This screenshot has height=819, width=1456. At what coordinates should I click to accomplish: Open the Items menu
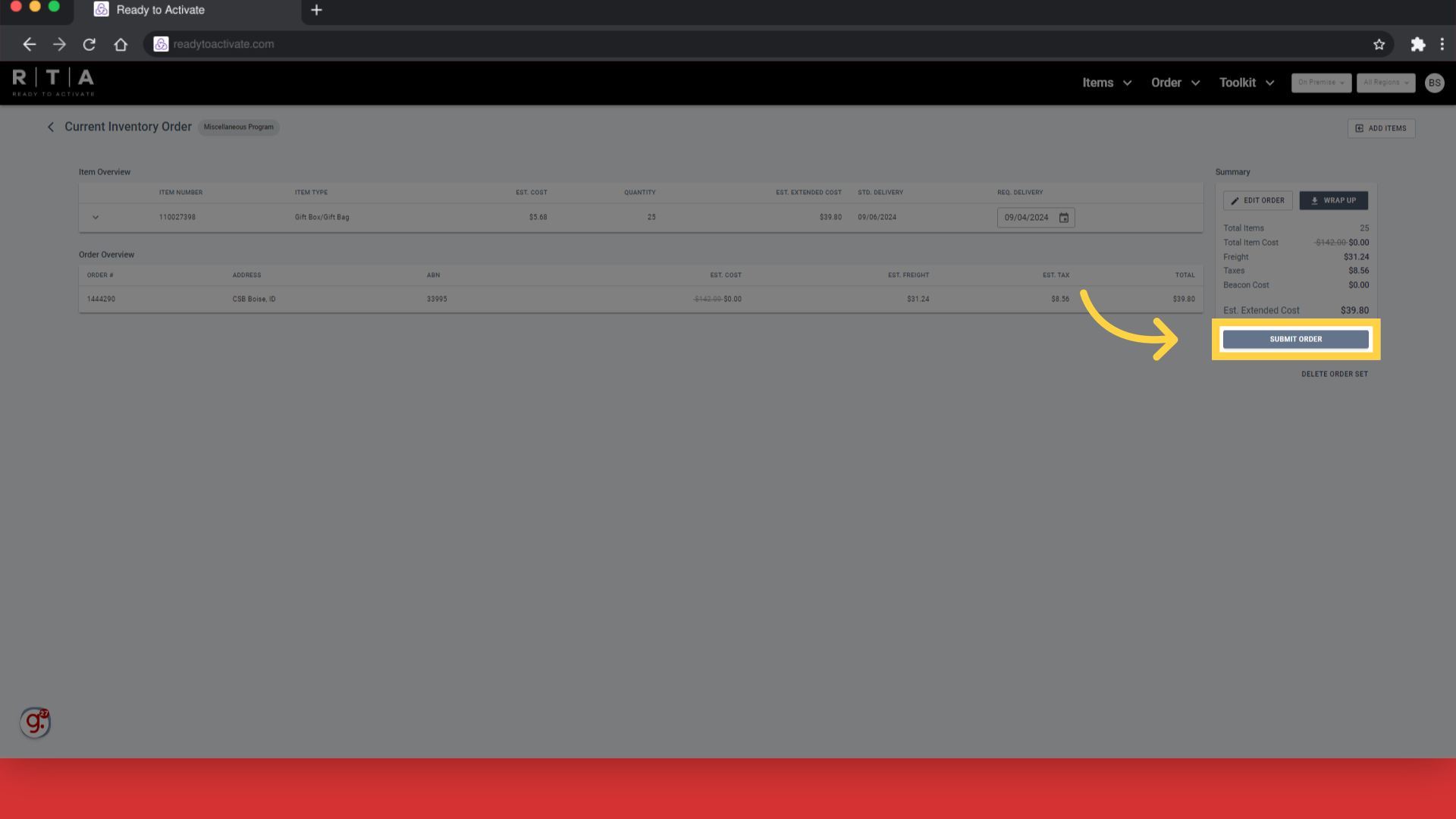(x=1106, y=83)
